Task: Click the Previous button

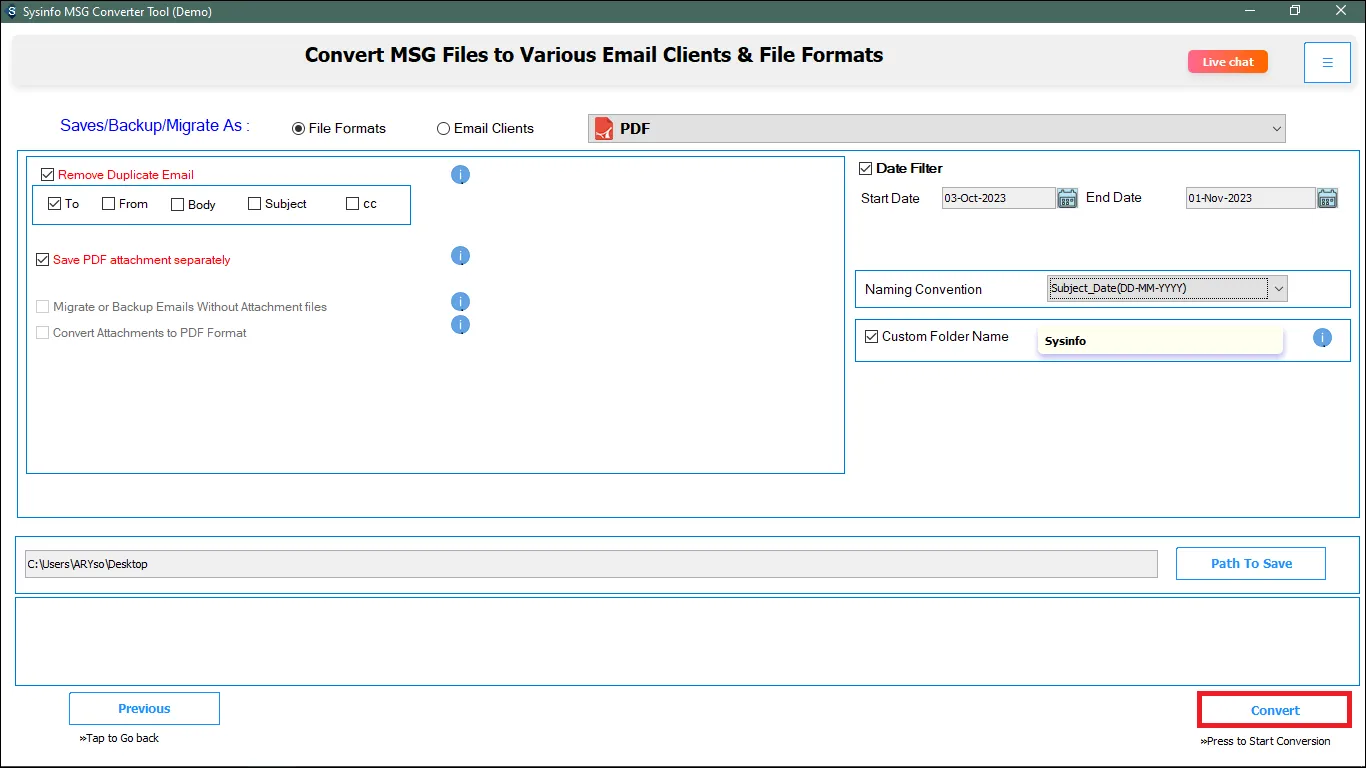Action: pyautogui.click(x=144, y=709)
